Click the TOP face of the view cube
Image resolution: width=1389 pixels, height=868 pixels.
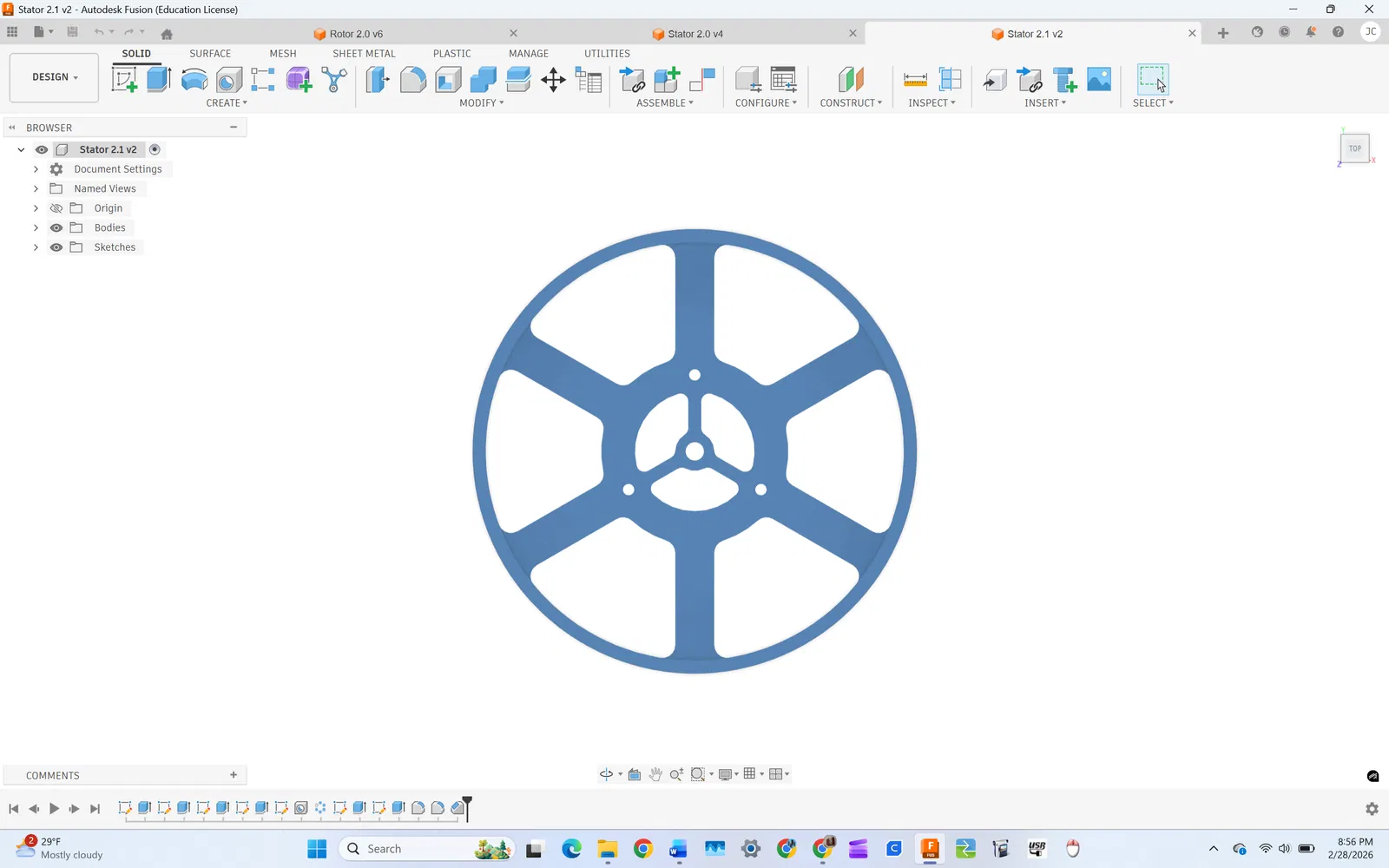click(x=1355, y=148)
